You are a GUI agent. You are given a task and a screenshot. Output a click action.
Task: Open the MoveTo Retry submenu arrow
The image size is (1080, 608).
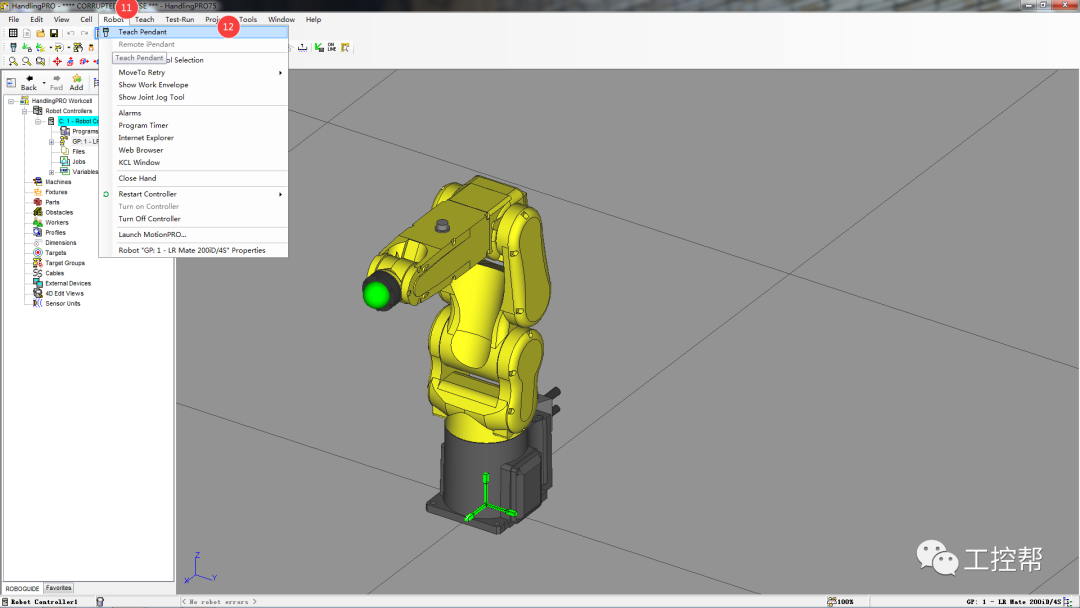click(280, 72)
